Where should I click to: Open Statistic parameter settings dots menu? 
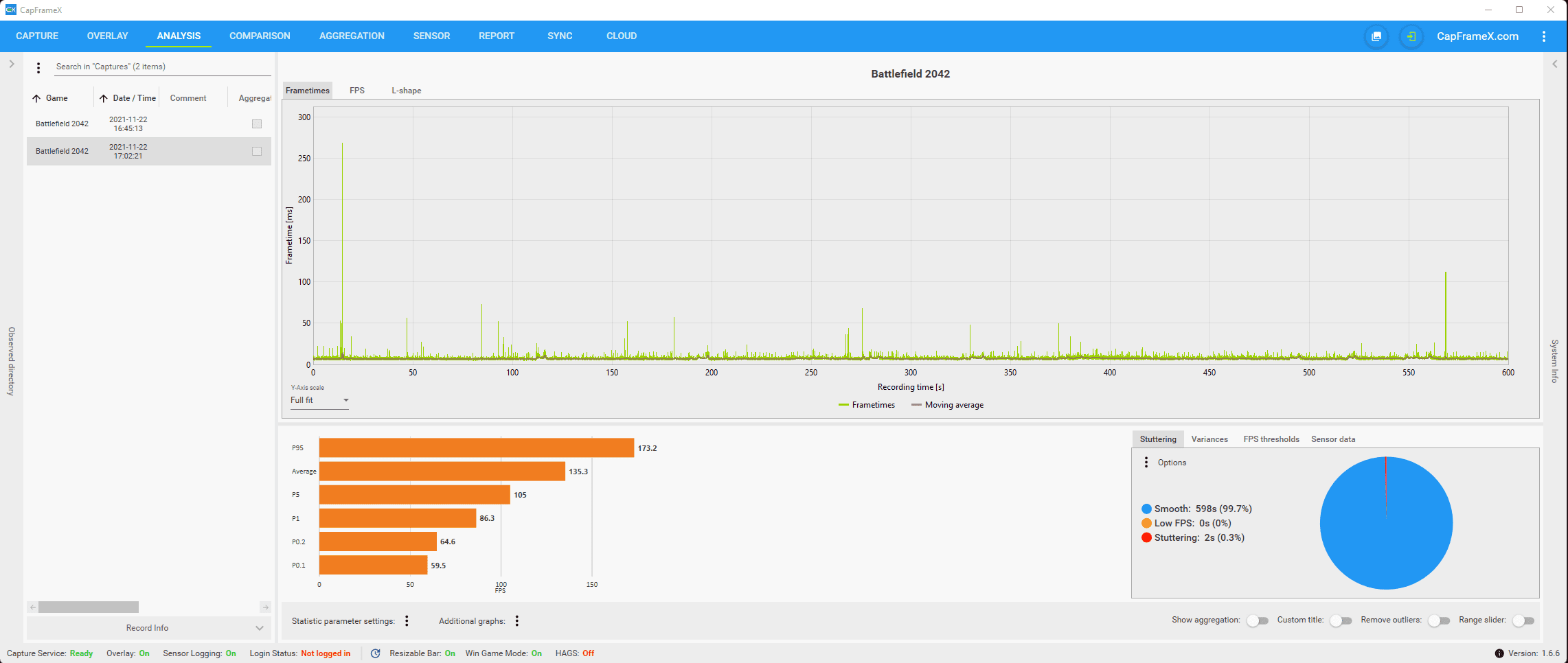(407, 621)
